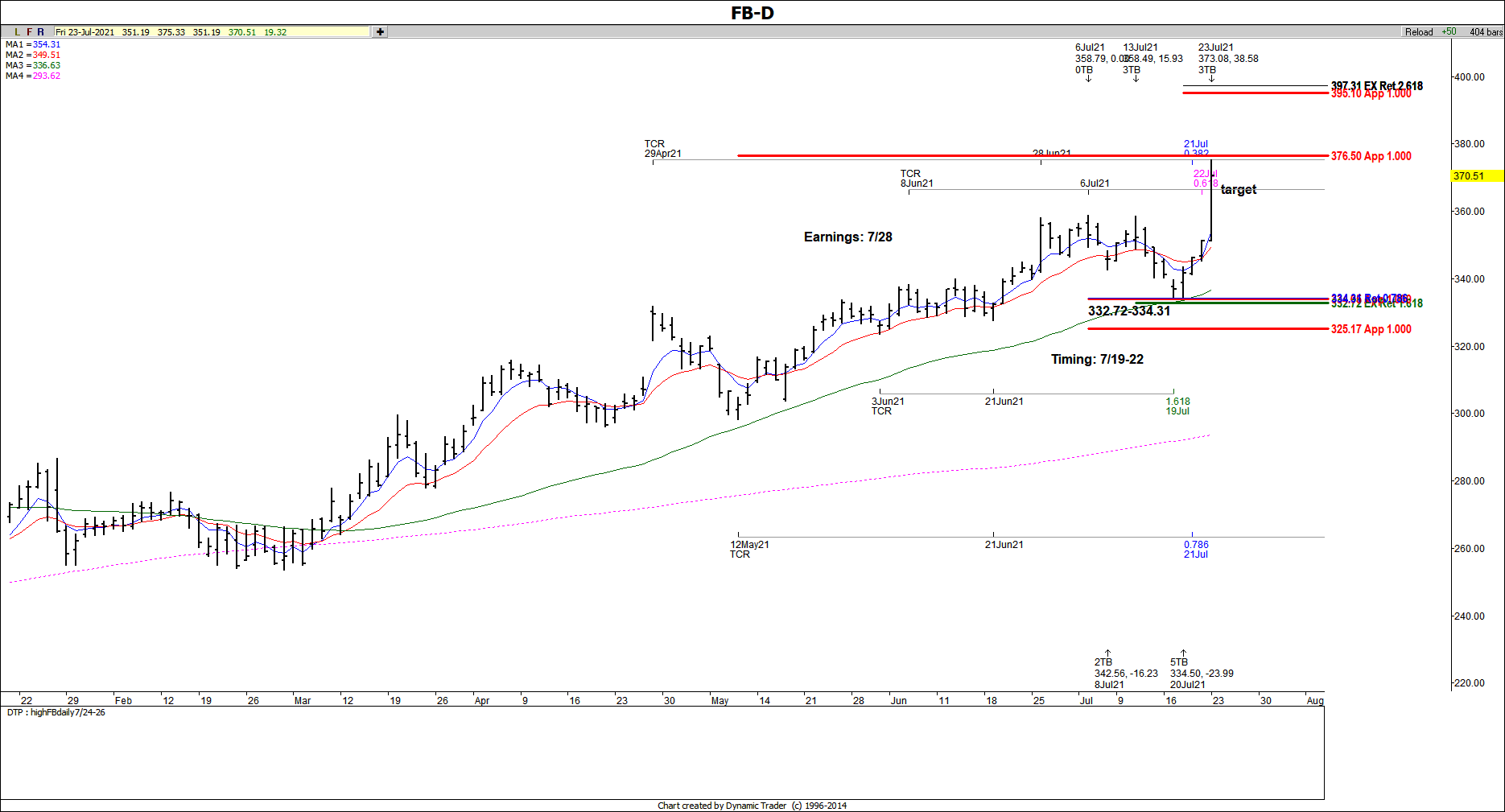Click the Jul label on the date axis

click(x=1086, y=701)
